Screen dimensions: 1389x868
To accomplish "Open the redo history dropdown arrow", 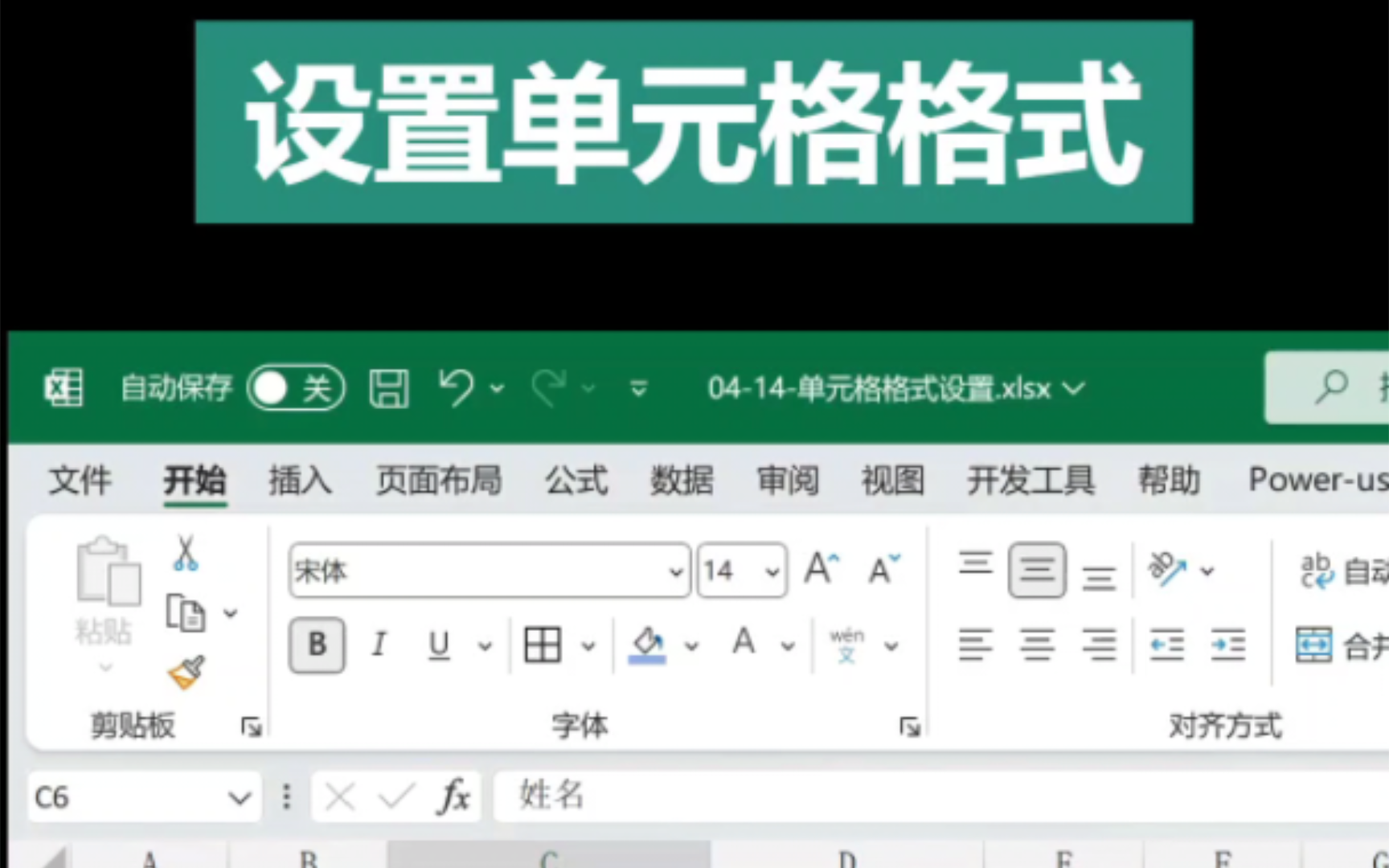I will 588,389.
